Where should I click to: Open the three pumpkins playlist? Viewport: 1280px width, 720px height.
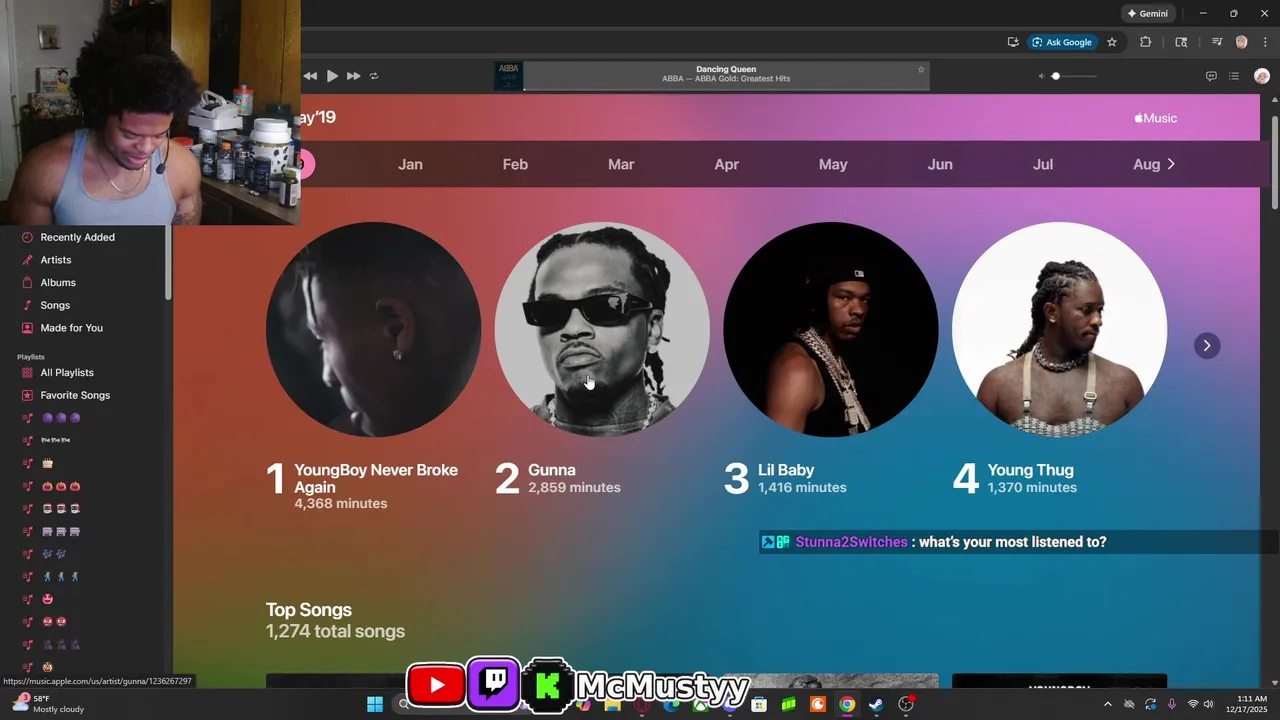[60, 487]
